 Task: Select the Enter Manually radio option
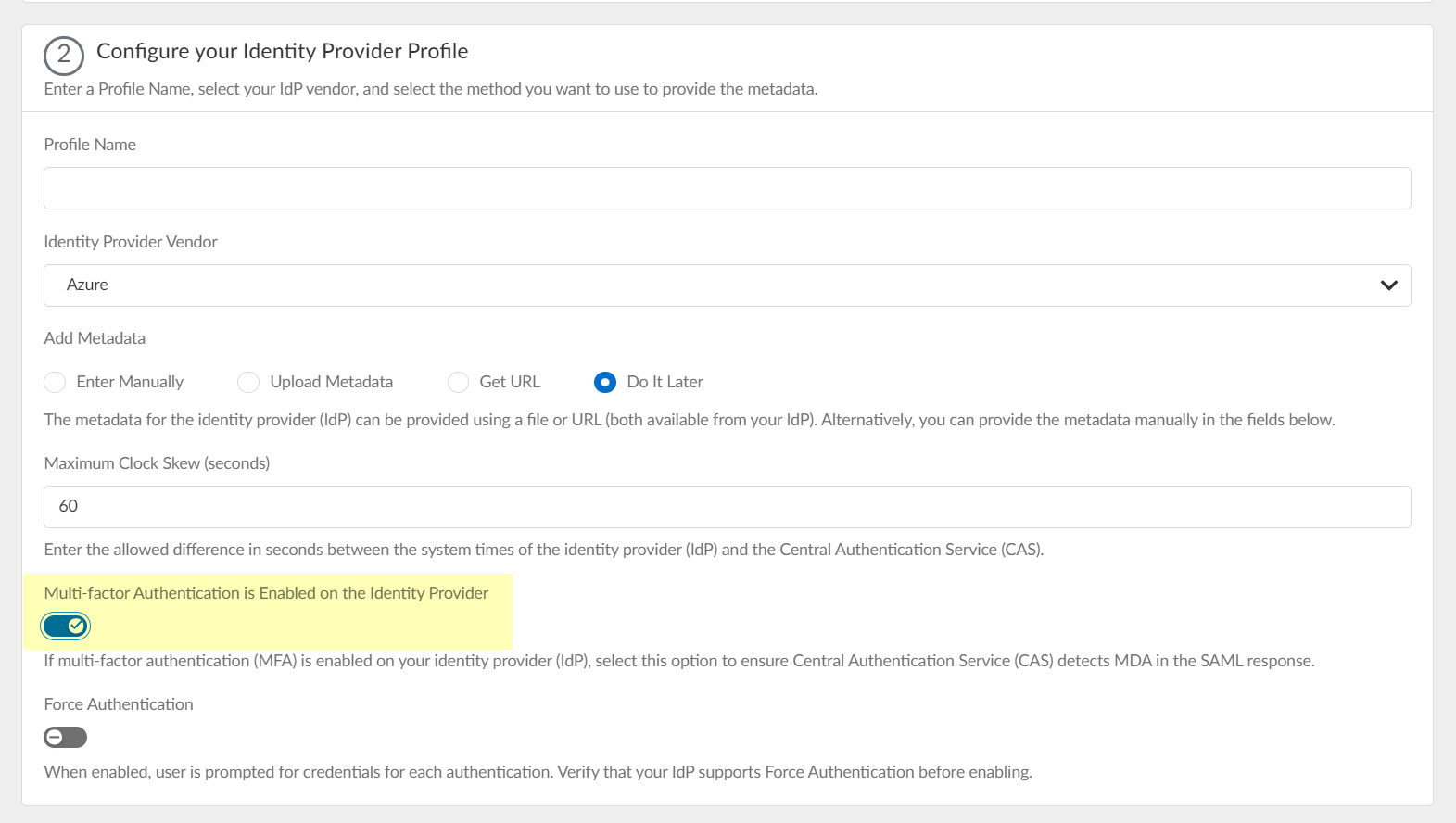[x=56, y=382]
